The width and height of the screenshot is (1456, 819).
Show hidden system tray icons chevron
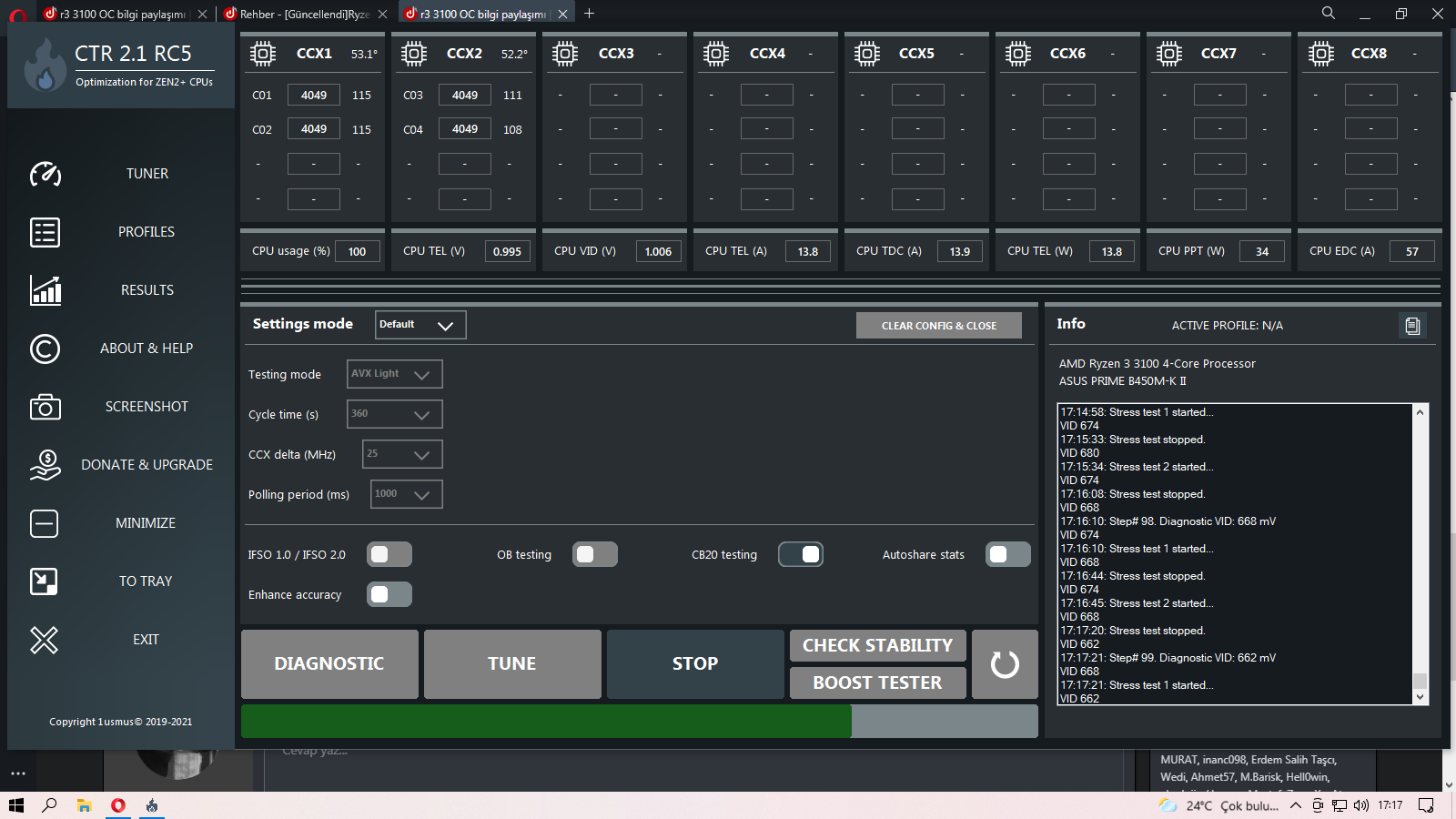1296,805
